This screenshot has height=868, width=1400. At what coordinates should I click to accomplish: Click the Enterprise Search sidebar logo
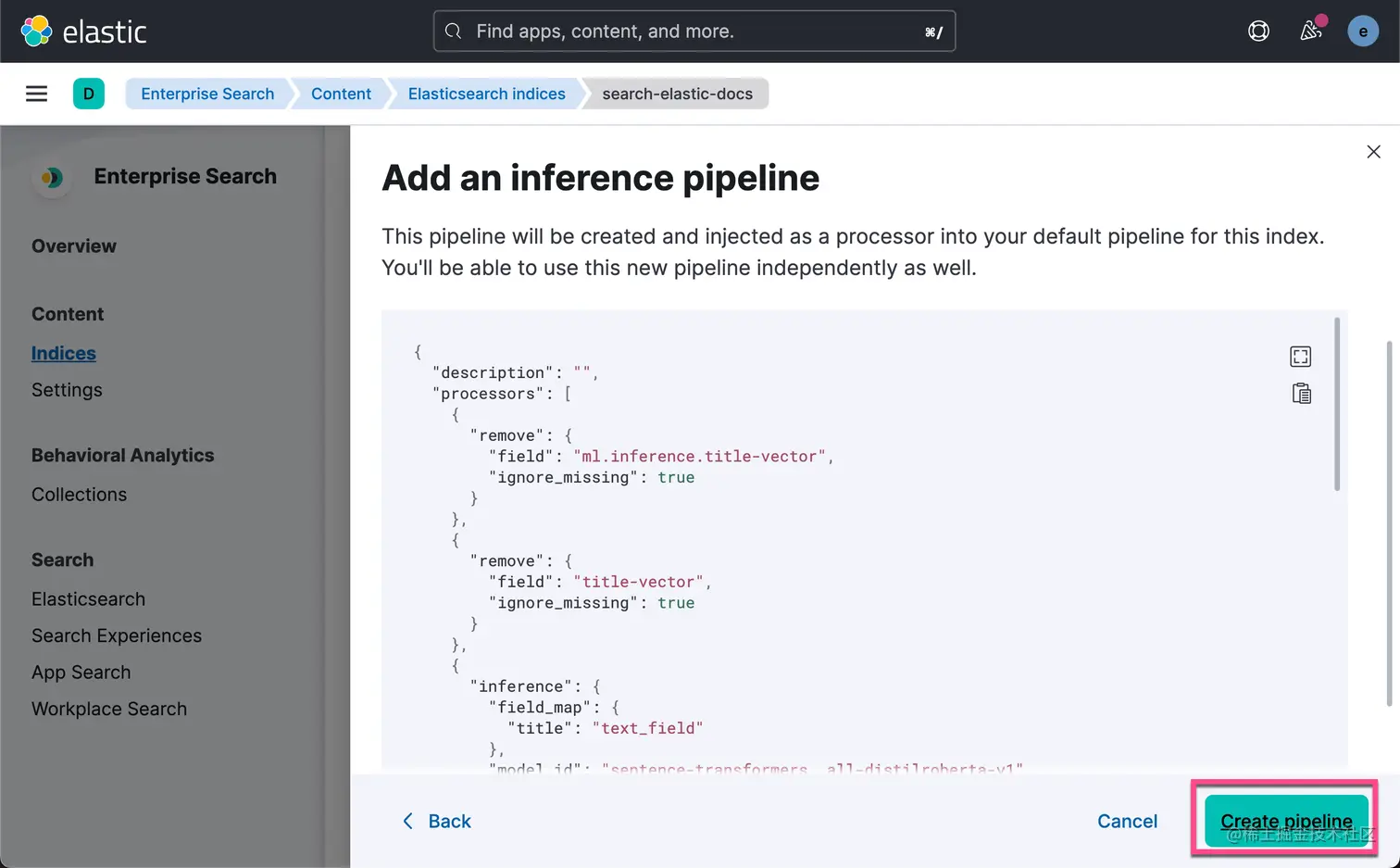pos(51,177)
